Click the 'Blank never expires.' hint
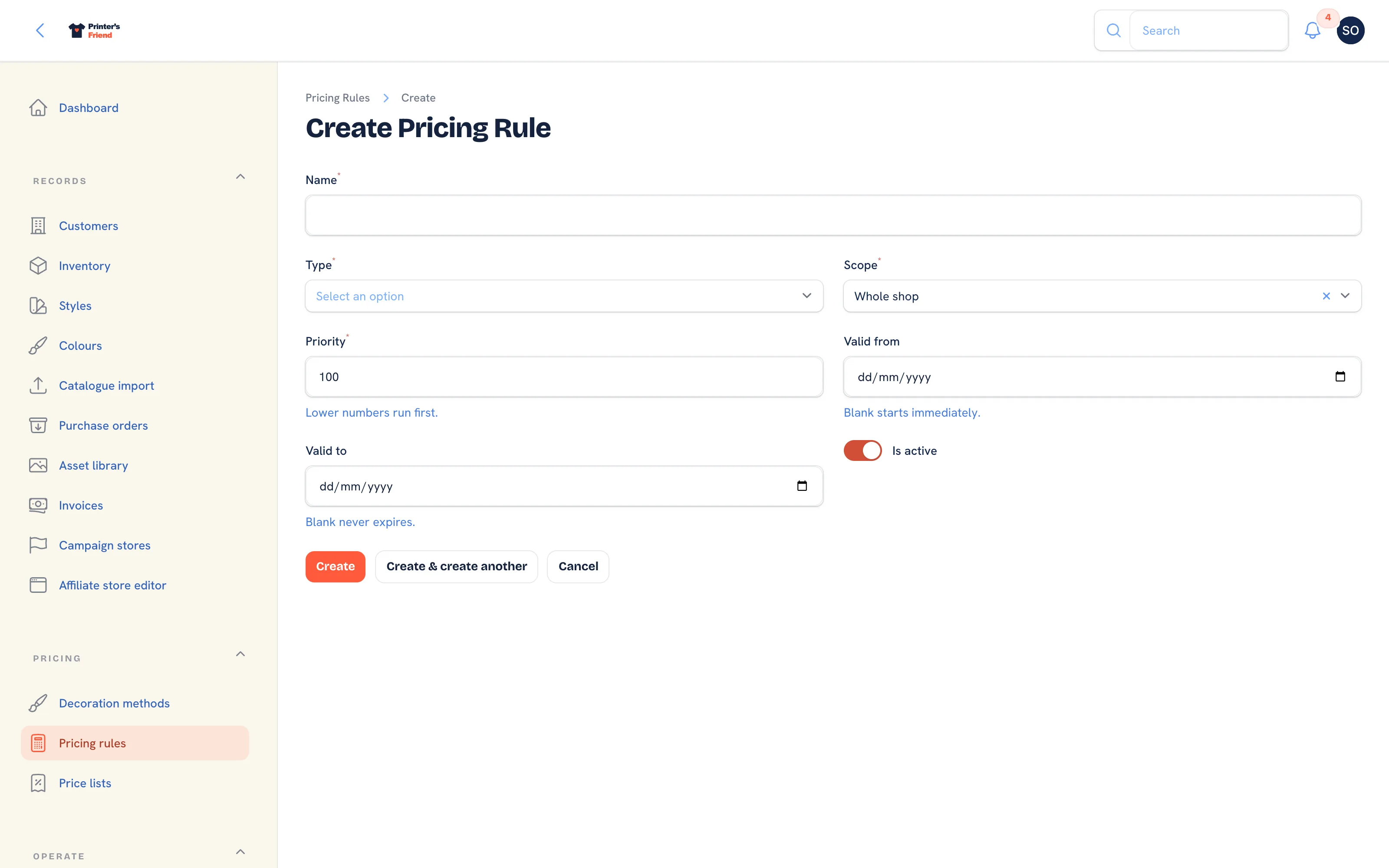1389x868 pixels. (360, 522)
